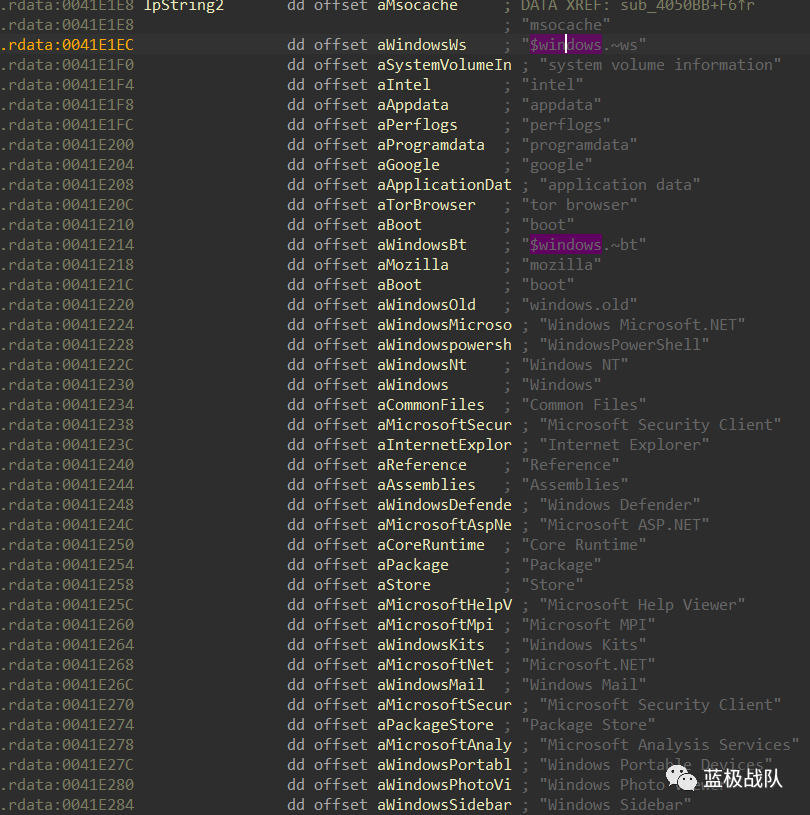Jump to the aSystemVolumeIn offset
Screen dimensions: 810x815
point(444,65)
